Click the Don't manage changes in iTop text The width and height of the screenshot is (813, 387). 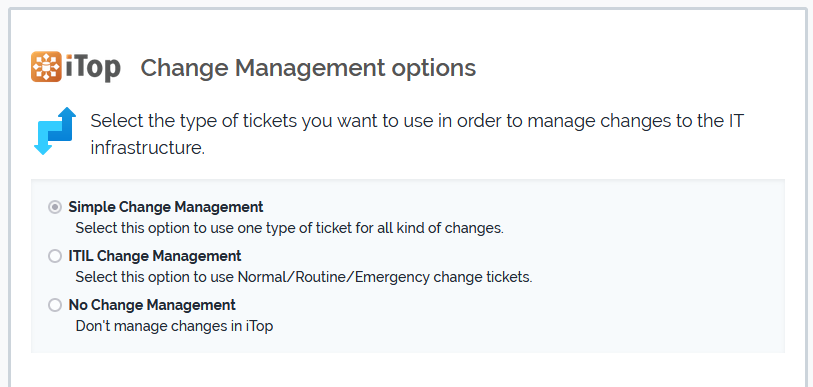(x=174, y=326)
